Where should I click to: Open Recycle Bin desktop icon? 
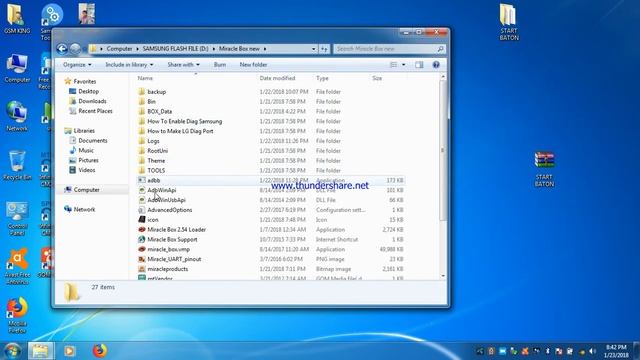(17, 166)
